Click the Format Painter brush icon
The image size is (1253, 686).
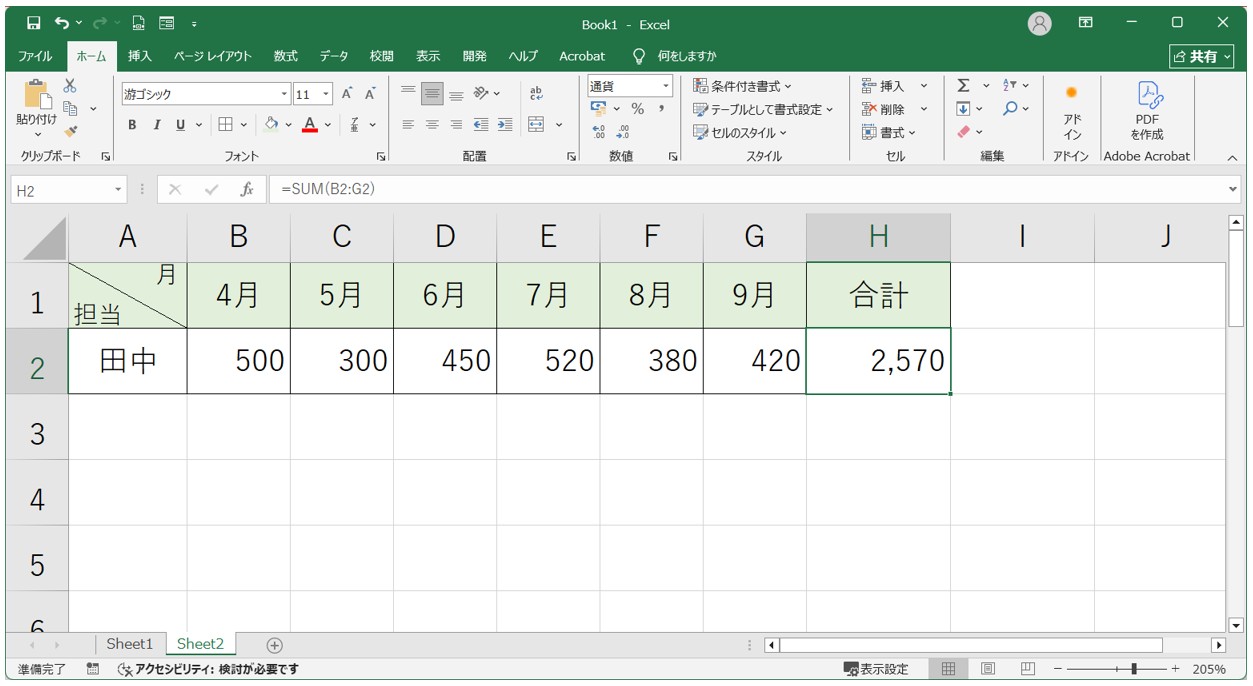click(70, 131)
